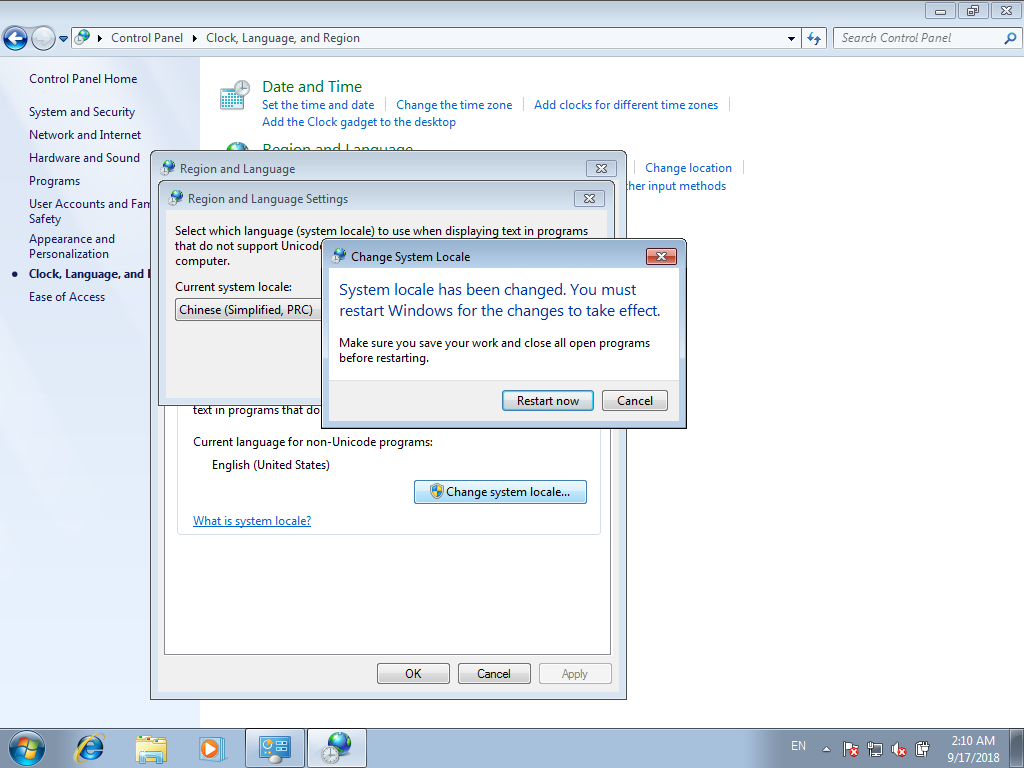Screen dimensions: 1024x768
Task: Open Appearance and Personalization category
Action: [72, 246]
